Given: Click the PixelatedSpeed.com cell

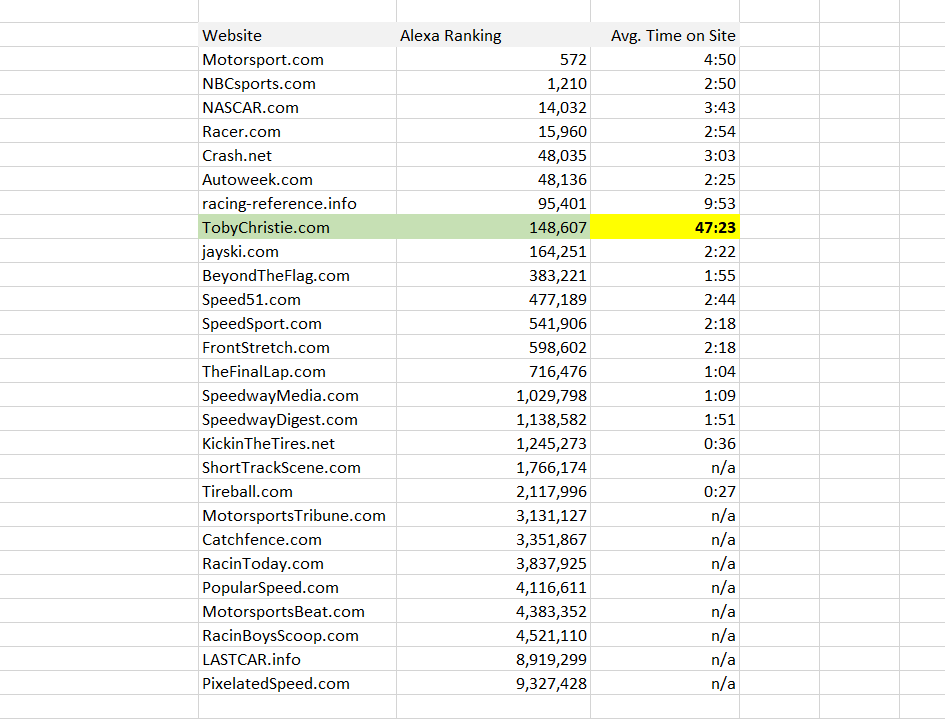Looking at the screenshot, I should pos(297,683).
